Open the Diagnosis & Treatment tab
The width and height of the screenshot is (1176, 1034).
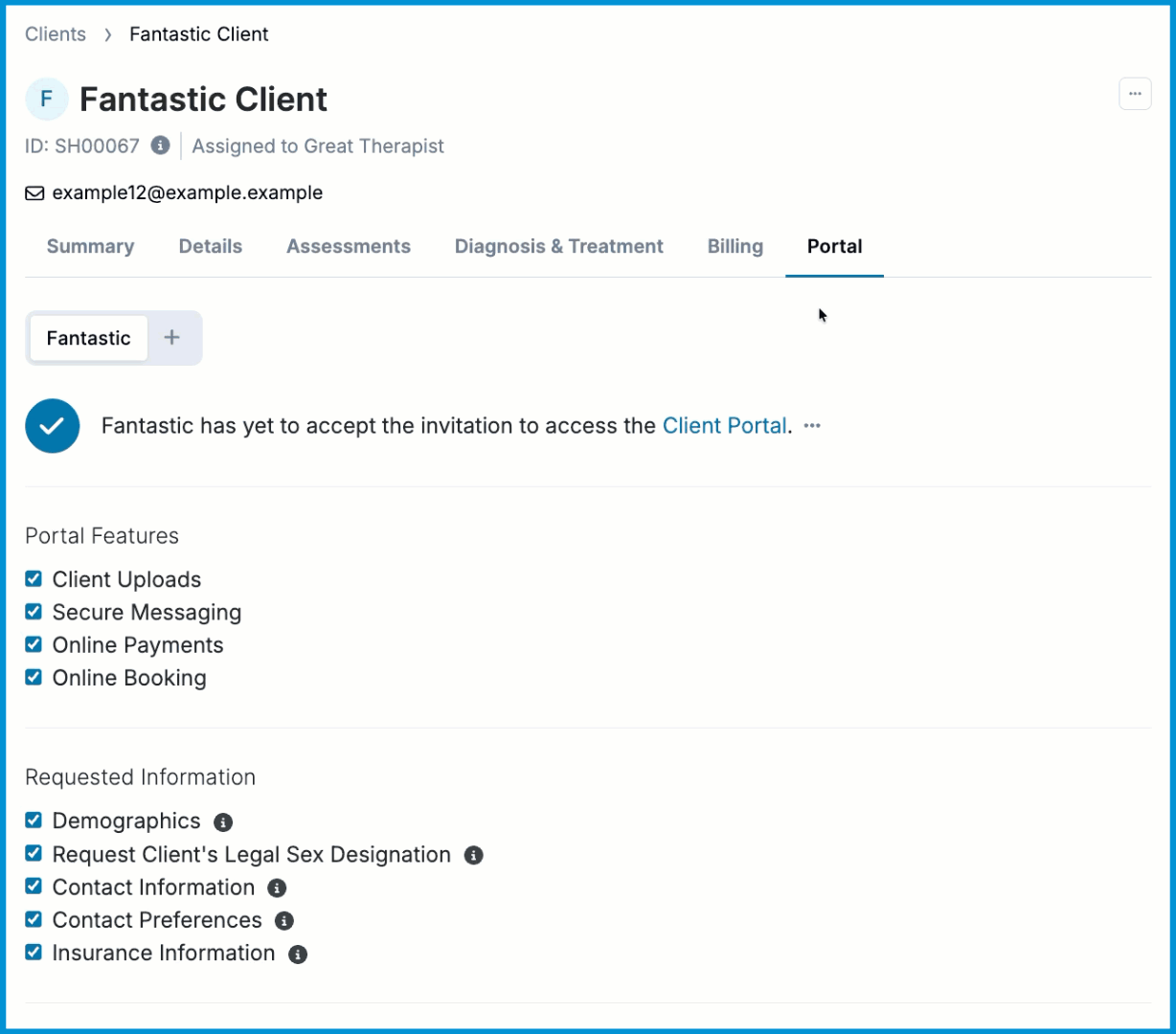(559, 246)
